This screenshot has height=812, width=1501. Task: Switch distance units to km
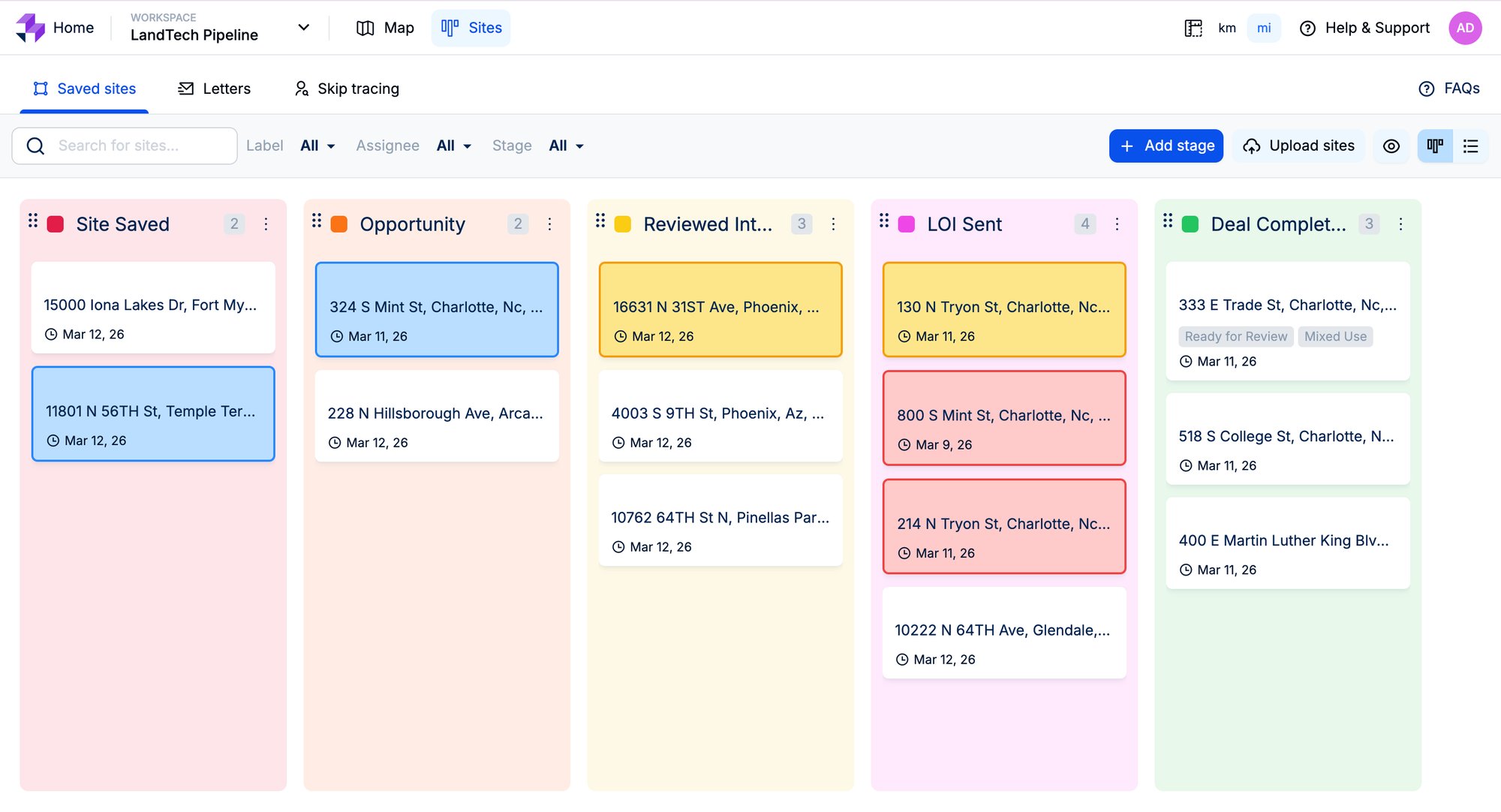(1226, 28)
